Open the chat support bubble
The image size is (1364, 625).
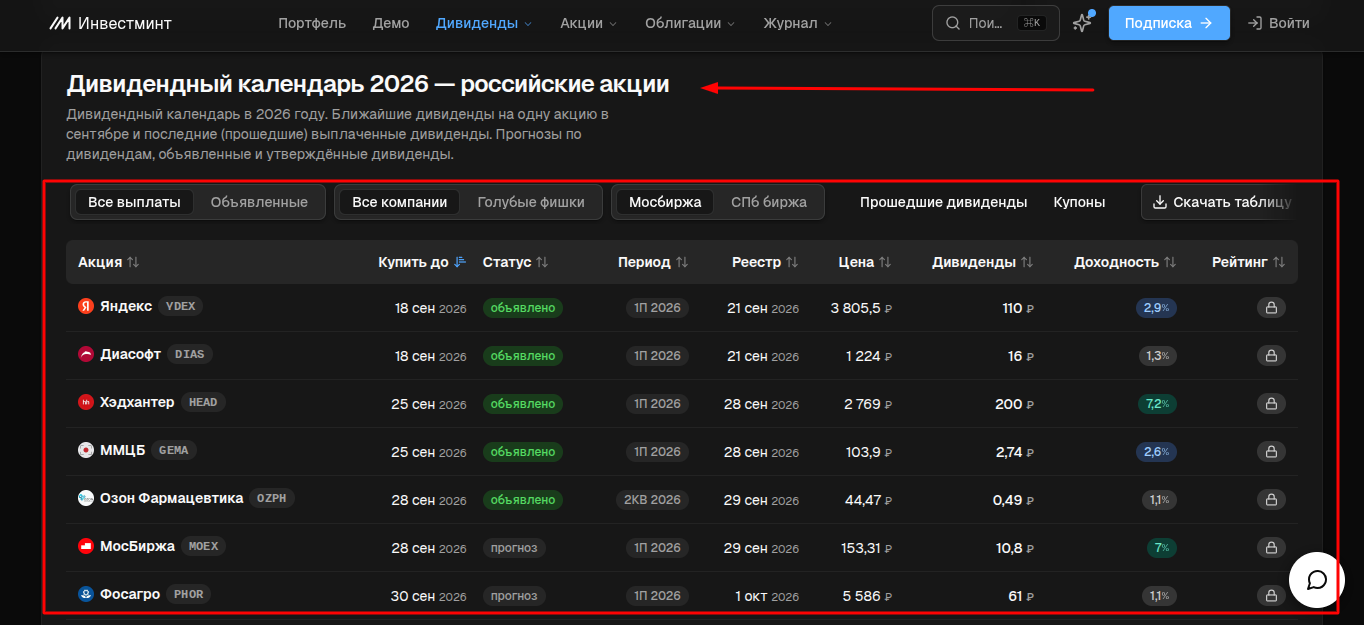coord(1316,580)
